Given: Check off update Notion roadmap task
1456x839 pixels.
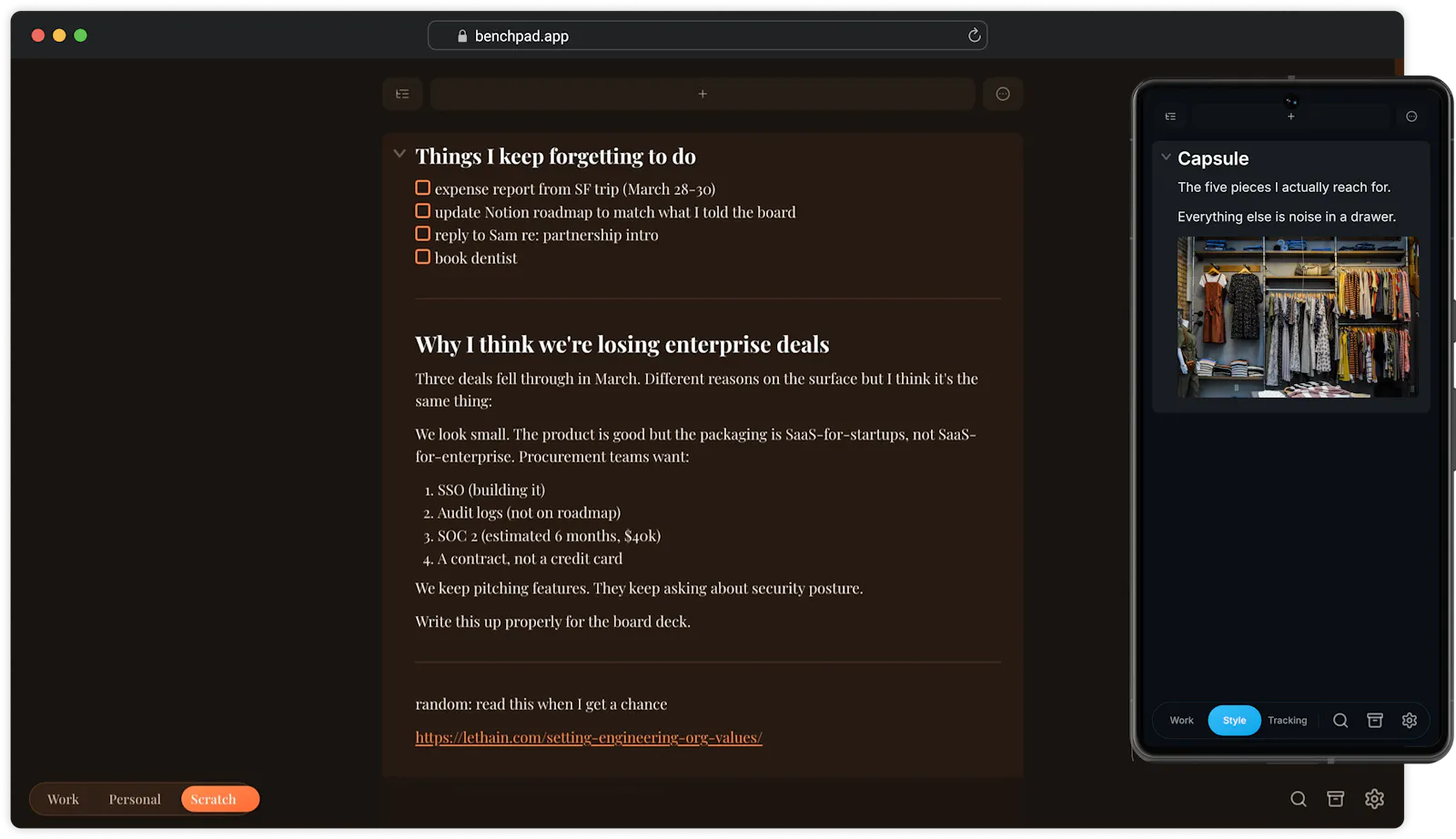Looking at the screenshot, I should tap(423, 211).
